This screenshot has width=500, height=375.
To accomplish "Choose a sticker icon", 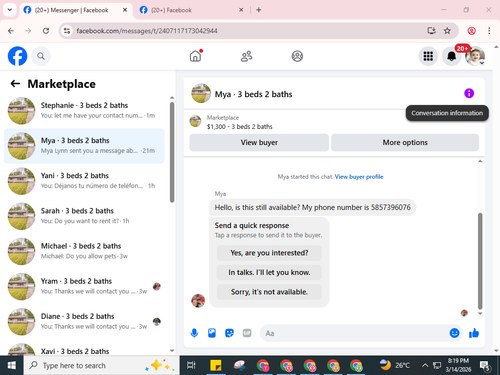I will tap(229, 333).
